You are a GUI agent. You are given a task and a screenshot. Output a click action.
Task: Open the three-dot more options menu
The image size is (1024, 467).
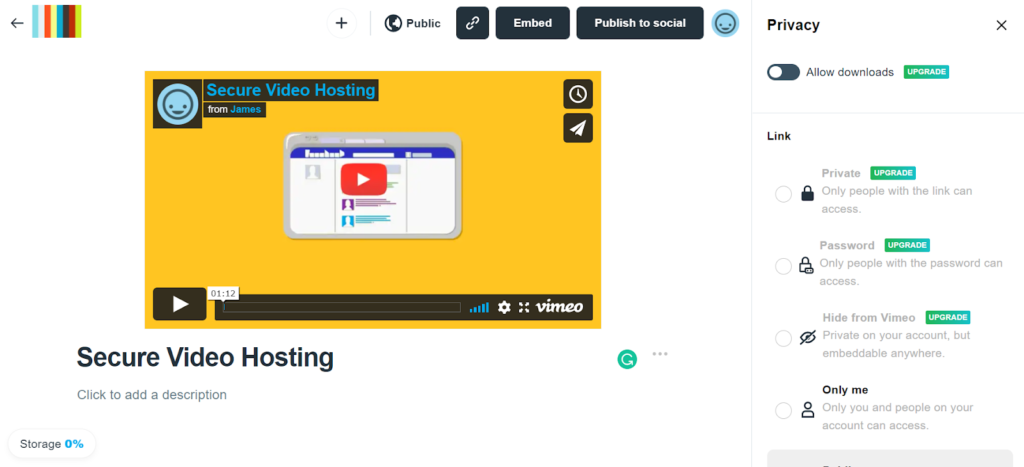coord(660,354)
